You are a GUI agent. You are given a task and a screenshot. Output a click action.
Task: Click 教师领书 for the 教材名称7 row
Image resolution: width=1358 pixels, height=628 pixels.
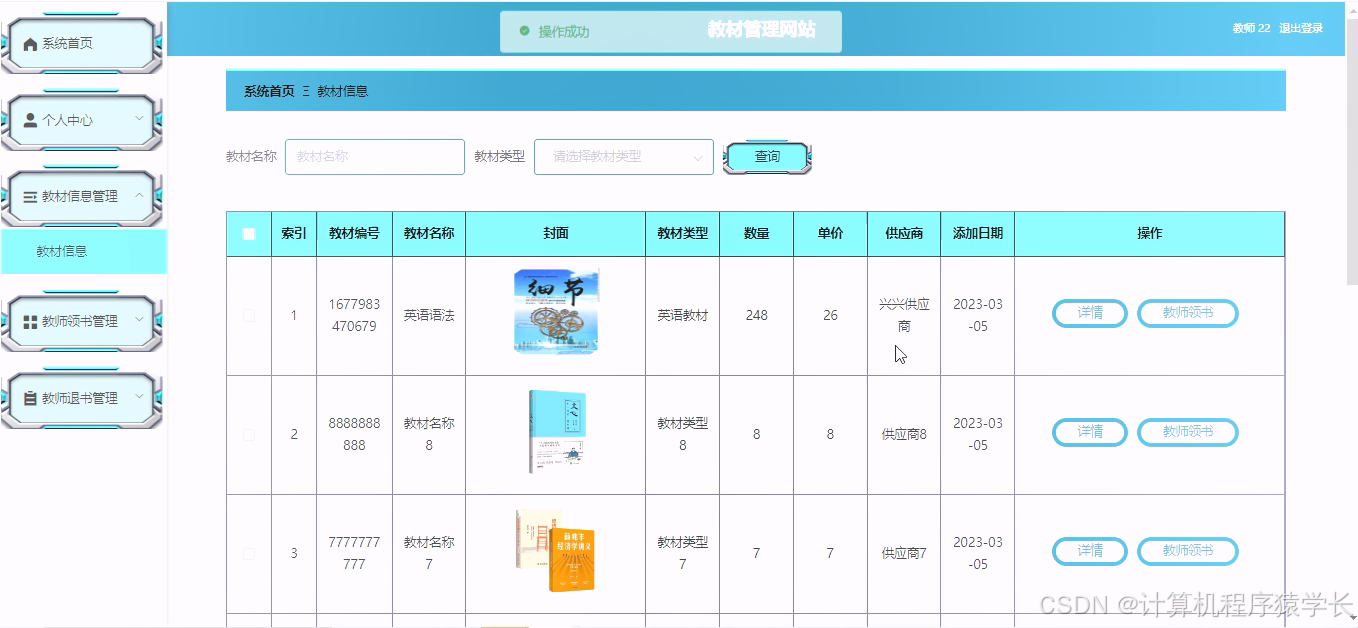pos(1188,551)
